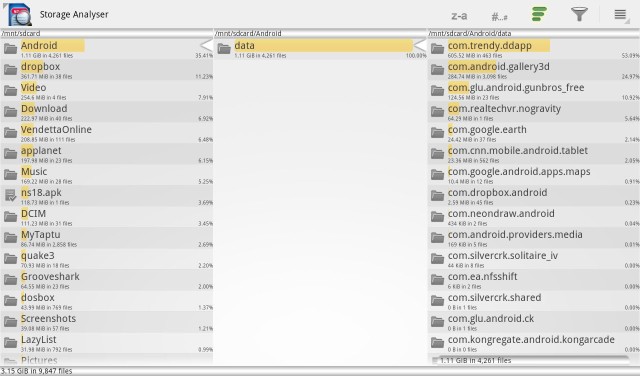Sort by size using green bars icon
The image size is (640, 376).
point(539,14)
